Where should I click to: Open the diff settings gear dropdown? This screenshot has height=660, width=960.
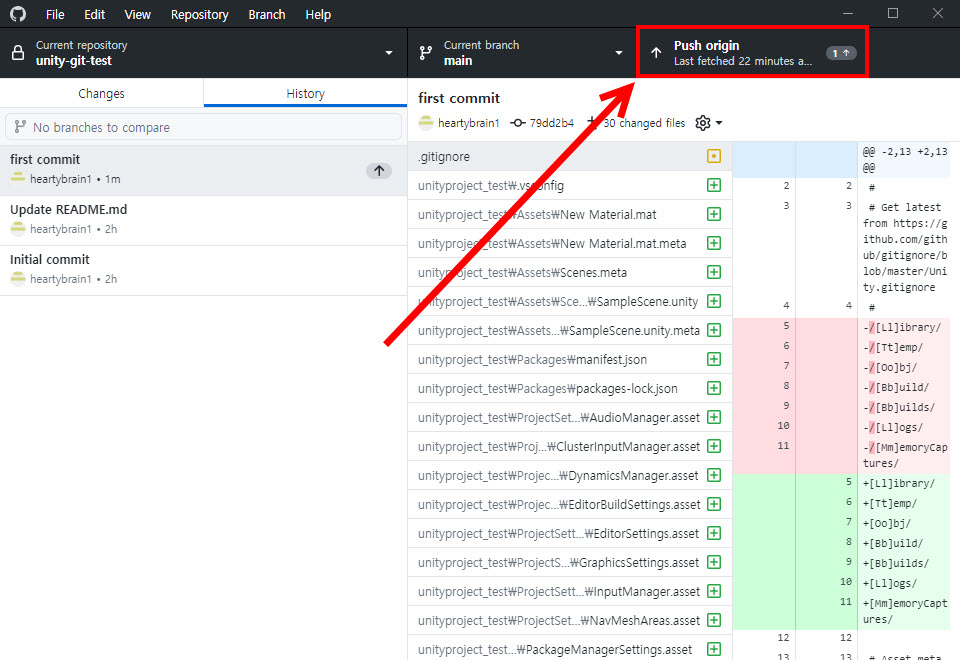point(709,123)
